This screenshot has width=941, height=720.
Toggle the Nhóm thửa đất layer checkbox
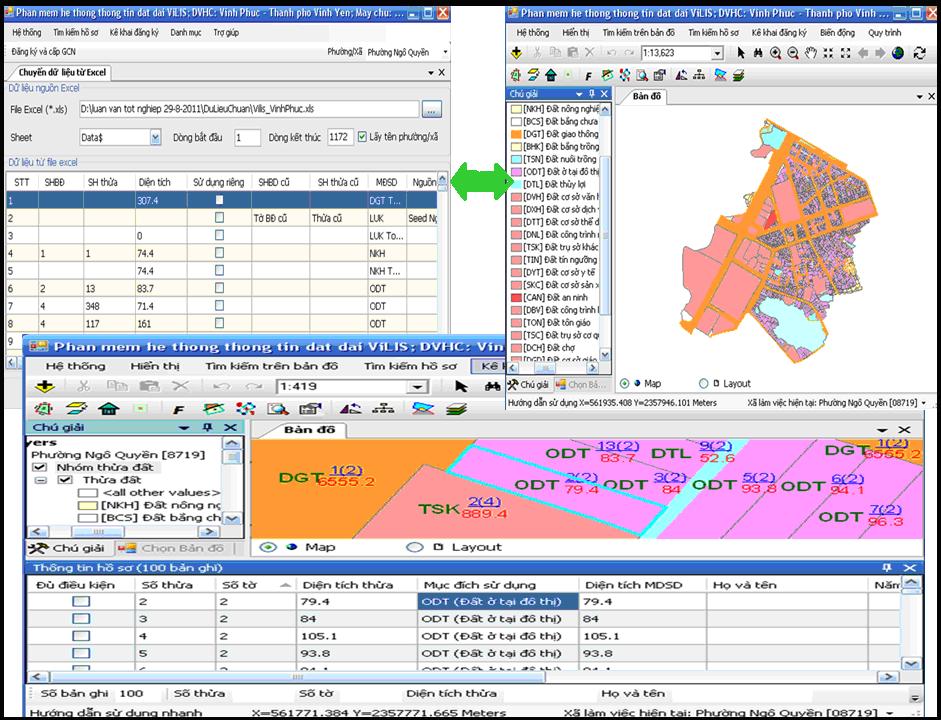(x=40, y=467)
